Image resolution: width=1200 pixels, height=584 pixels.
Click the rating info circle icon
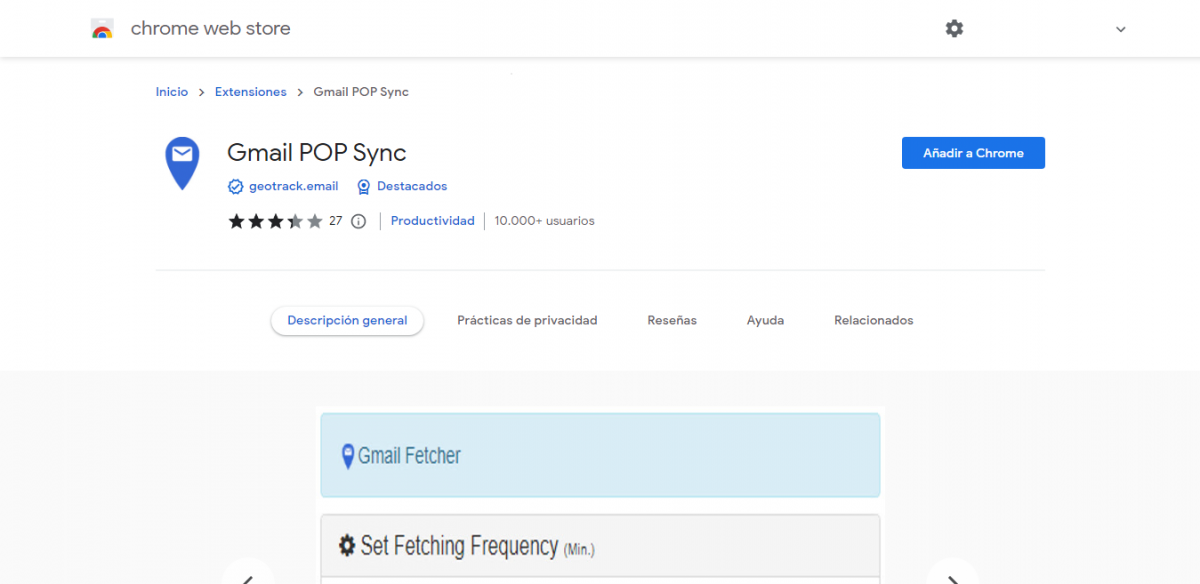pos(359,221)
